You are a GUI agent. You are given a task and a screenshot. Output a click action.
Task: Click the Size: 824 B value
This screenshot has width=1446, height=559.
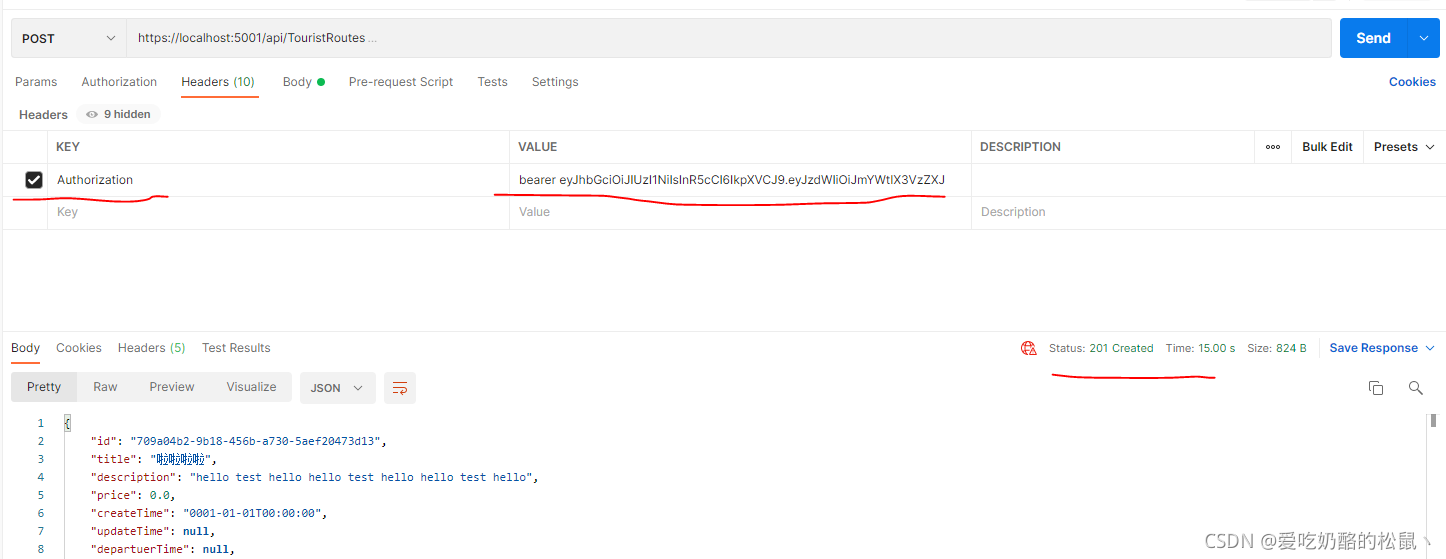click(1277, 348)
